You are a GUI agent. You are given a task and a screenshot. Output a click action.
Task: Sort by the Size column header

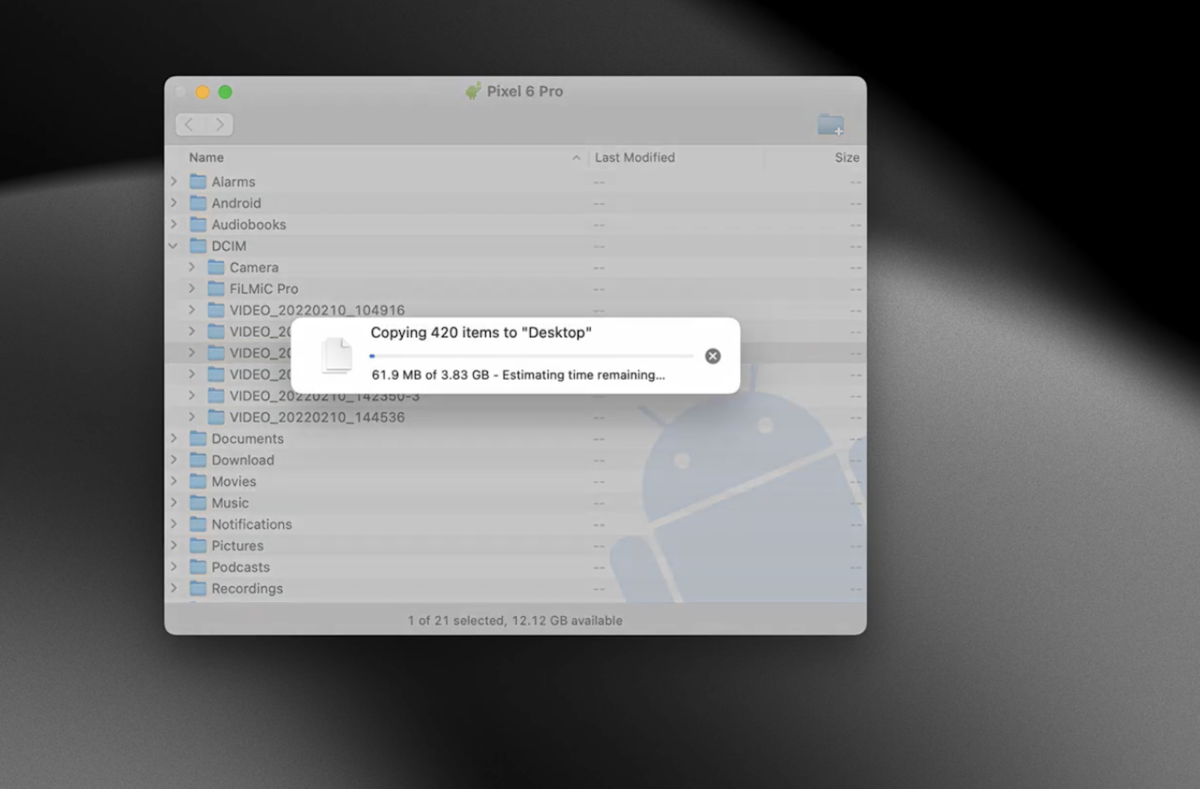(847, 157)
